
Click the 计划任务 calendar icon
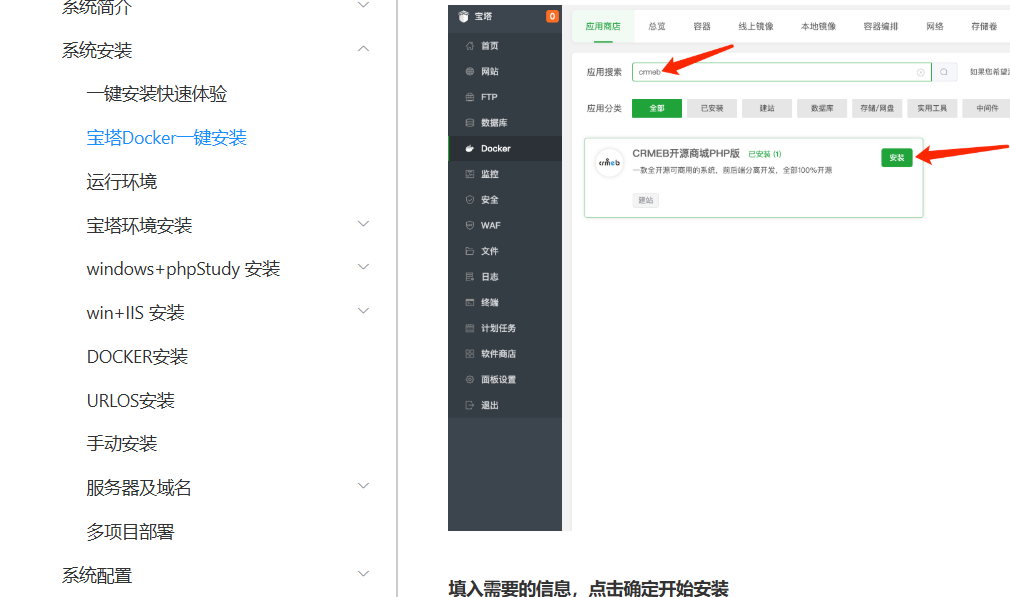point(470,328)
